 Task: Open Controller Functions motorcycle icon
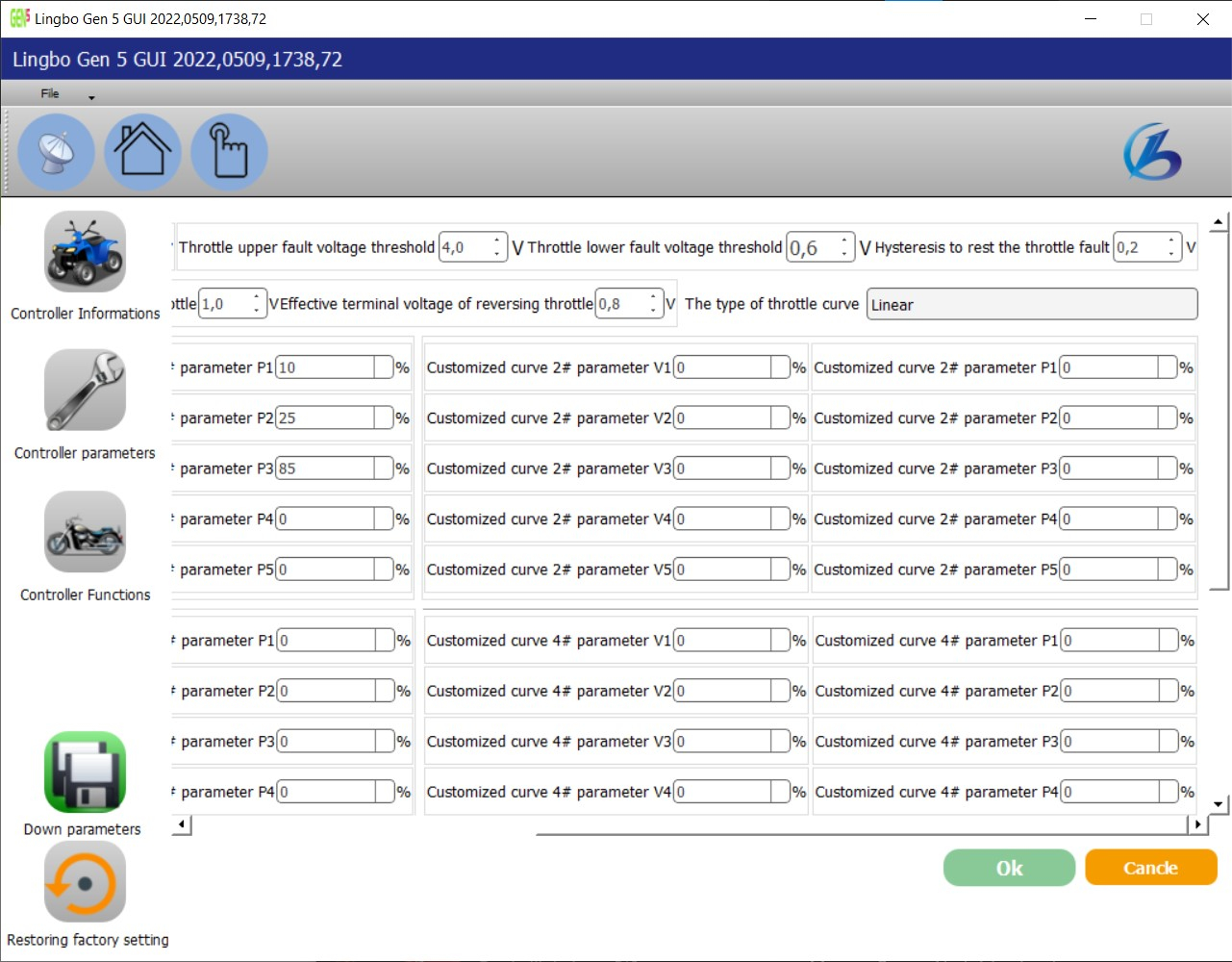85,532
